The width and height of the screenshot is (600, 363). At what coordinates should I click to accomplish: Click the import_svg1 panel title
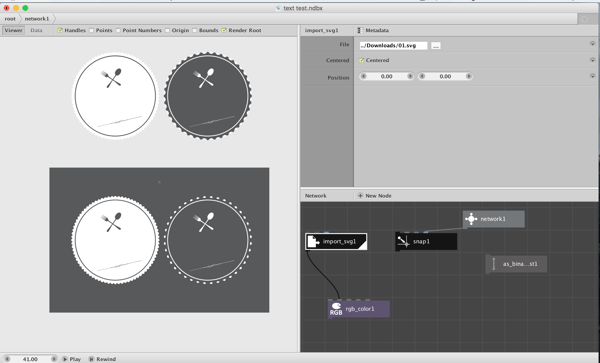pos(322,30)
